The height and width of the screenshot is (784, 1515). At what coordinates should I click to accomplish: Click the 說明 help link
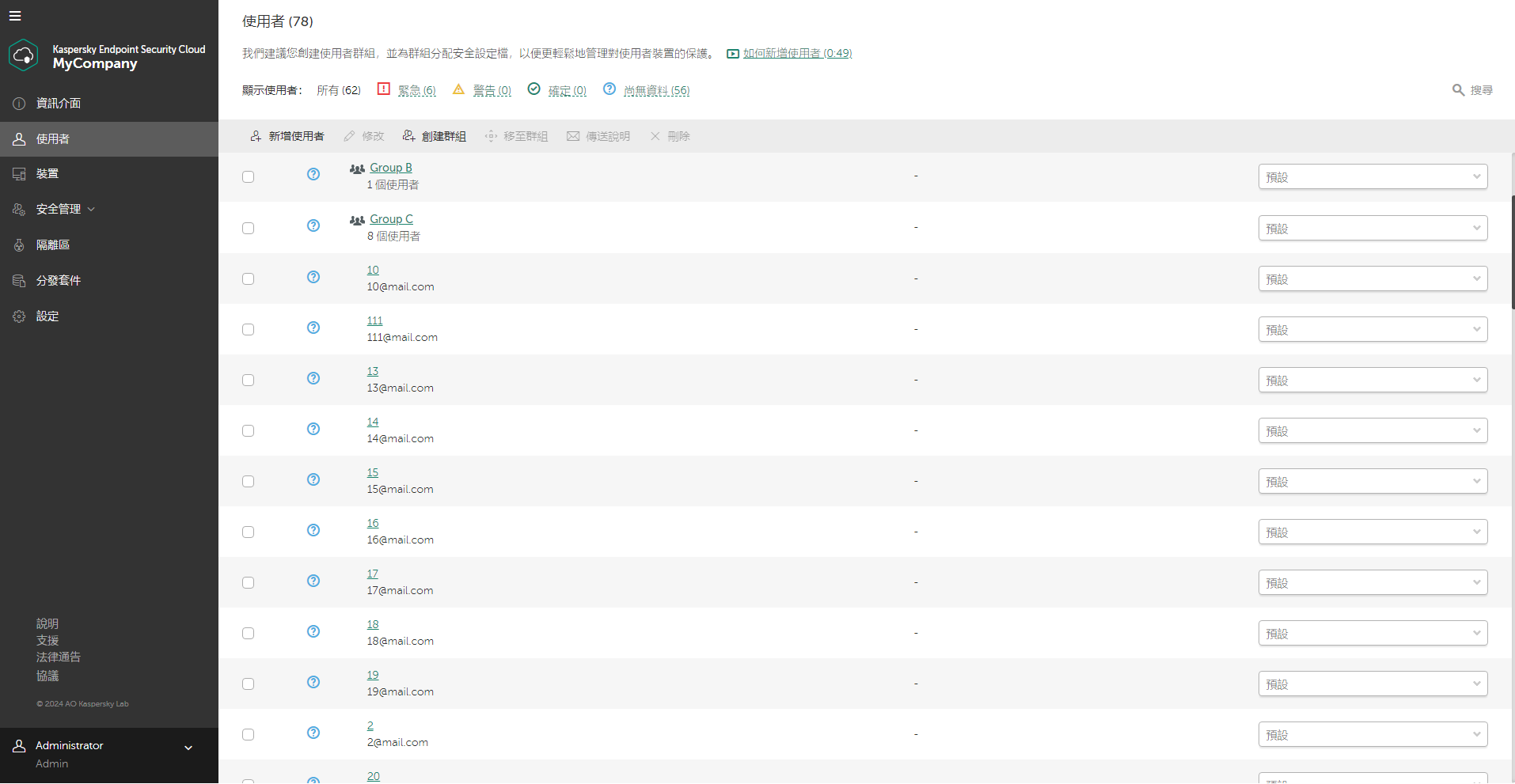coord(47,623)
